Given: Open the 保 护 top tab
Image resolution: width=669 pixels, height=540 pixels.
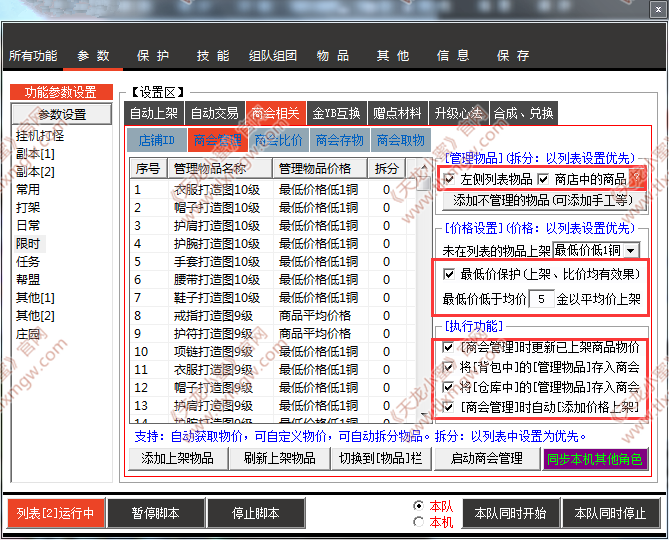Looking at the screenshot, I should (153, 55).
